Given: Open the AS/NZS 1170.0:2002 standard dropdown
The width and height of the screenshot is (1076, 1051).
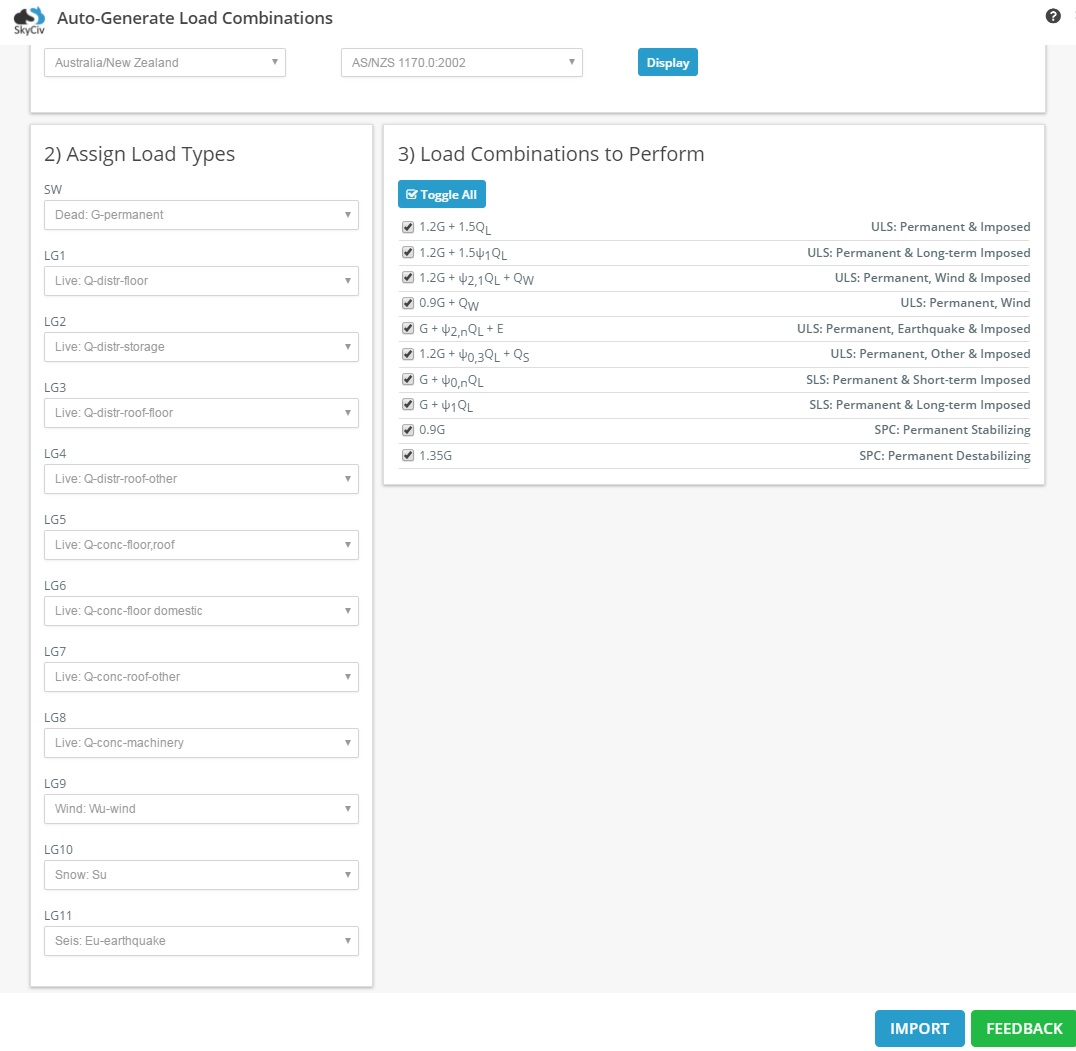Looking at the screenshot, I should coord(462,62).
